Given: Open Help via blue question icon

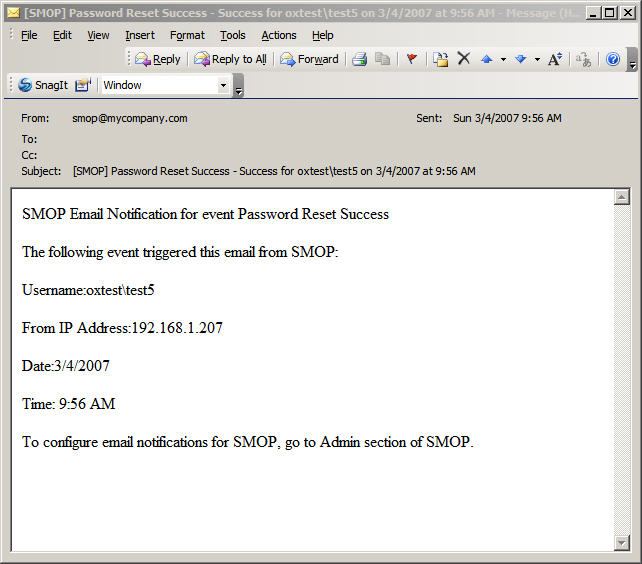Looking at the screenshot, I should click(613, 59).
